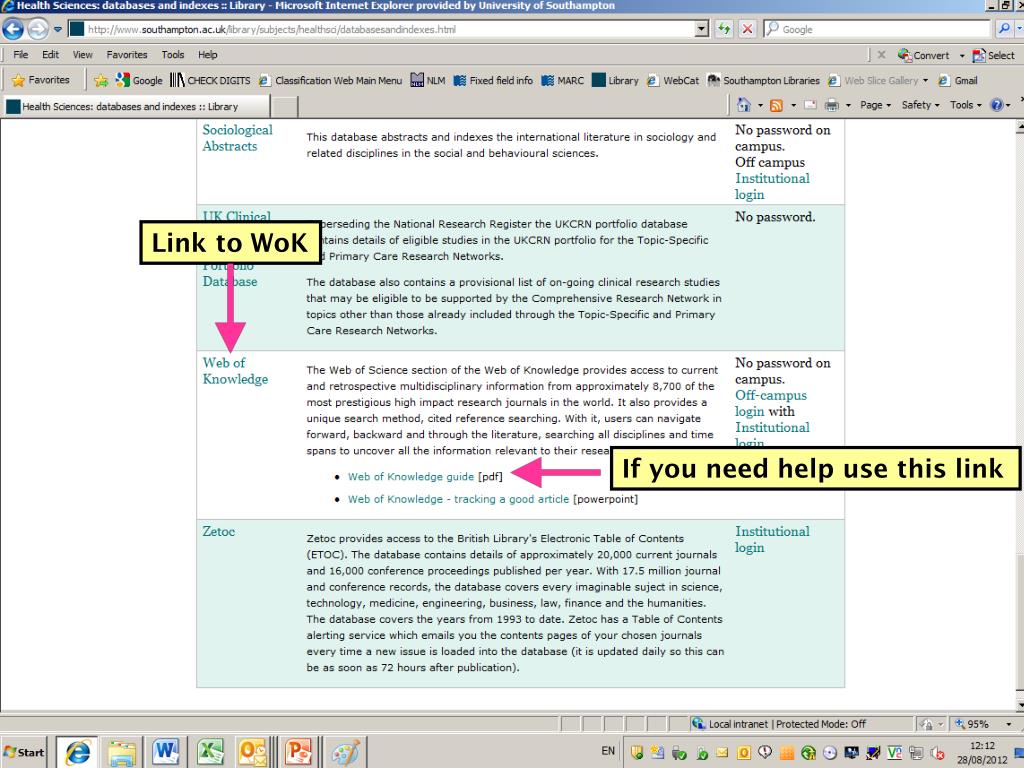Click the red Stop loading icon

(748, 29)
